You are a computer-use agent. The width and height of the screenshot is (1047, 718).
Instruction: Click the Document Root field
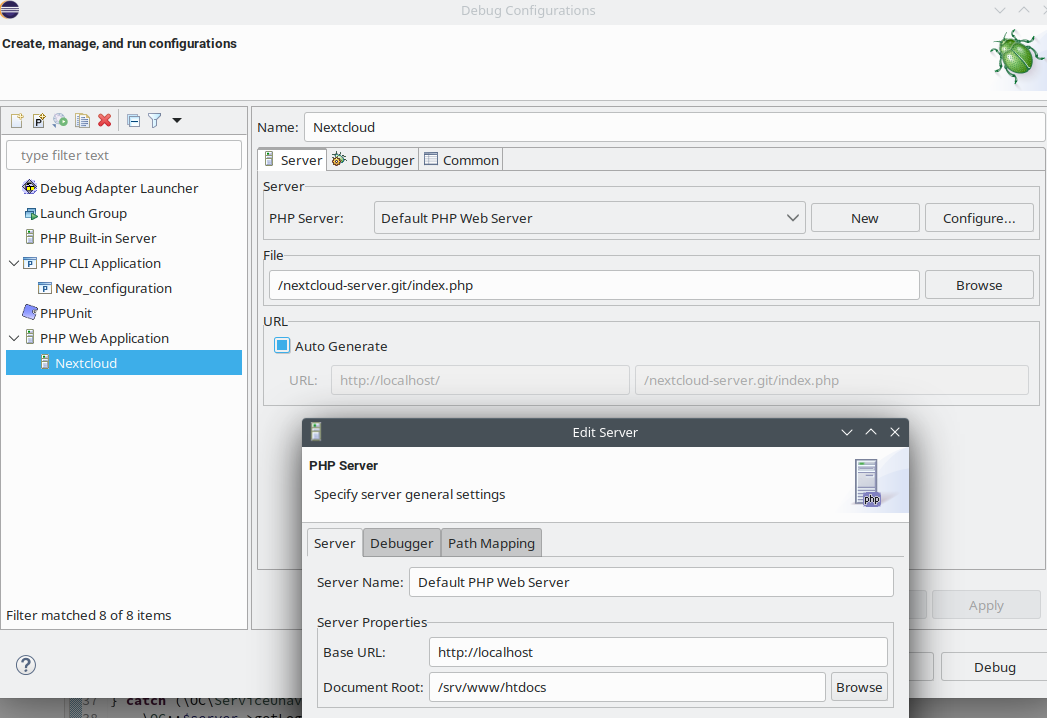coord(627,687)
